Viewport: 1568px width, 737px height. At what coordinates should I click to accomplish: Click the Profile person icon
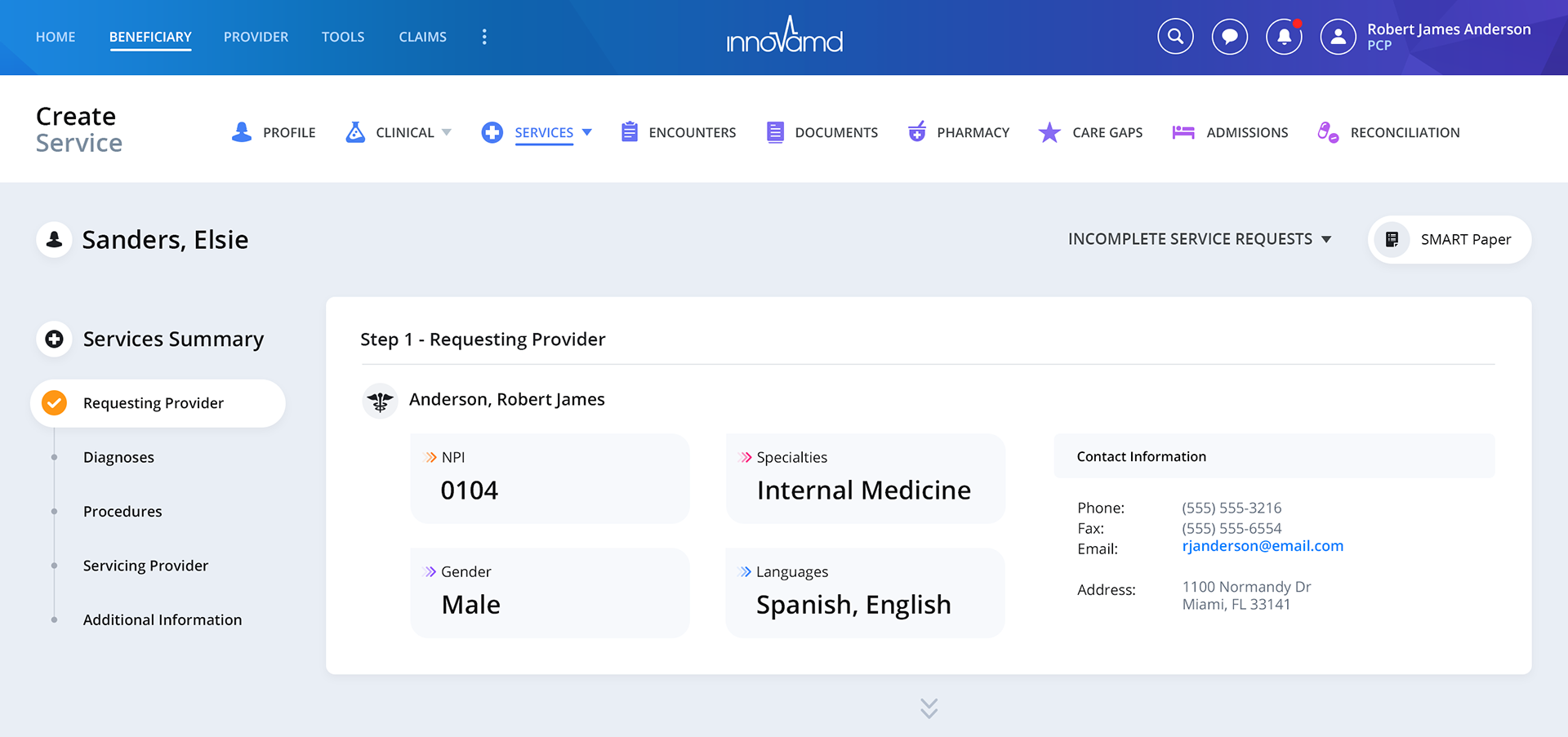click(242, 132)
